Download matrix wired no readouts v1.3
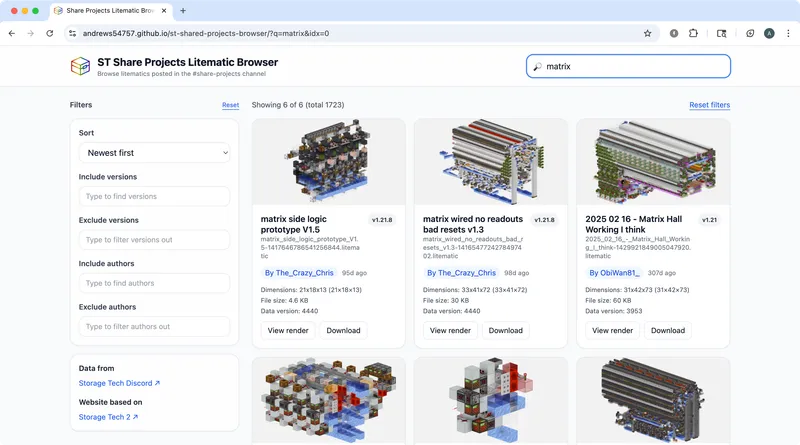The height and width of the screenshot is (445, 800). point(505,330)
